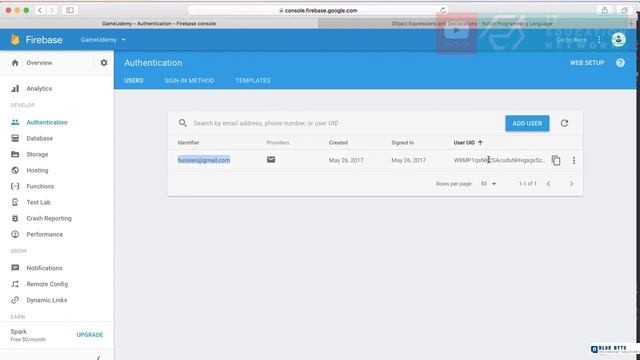Screen dimensions: 640x360
Task: Switch to the Users tab
Action: (134, 80)
